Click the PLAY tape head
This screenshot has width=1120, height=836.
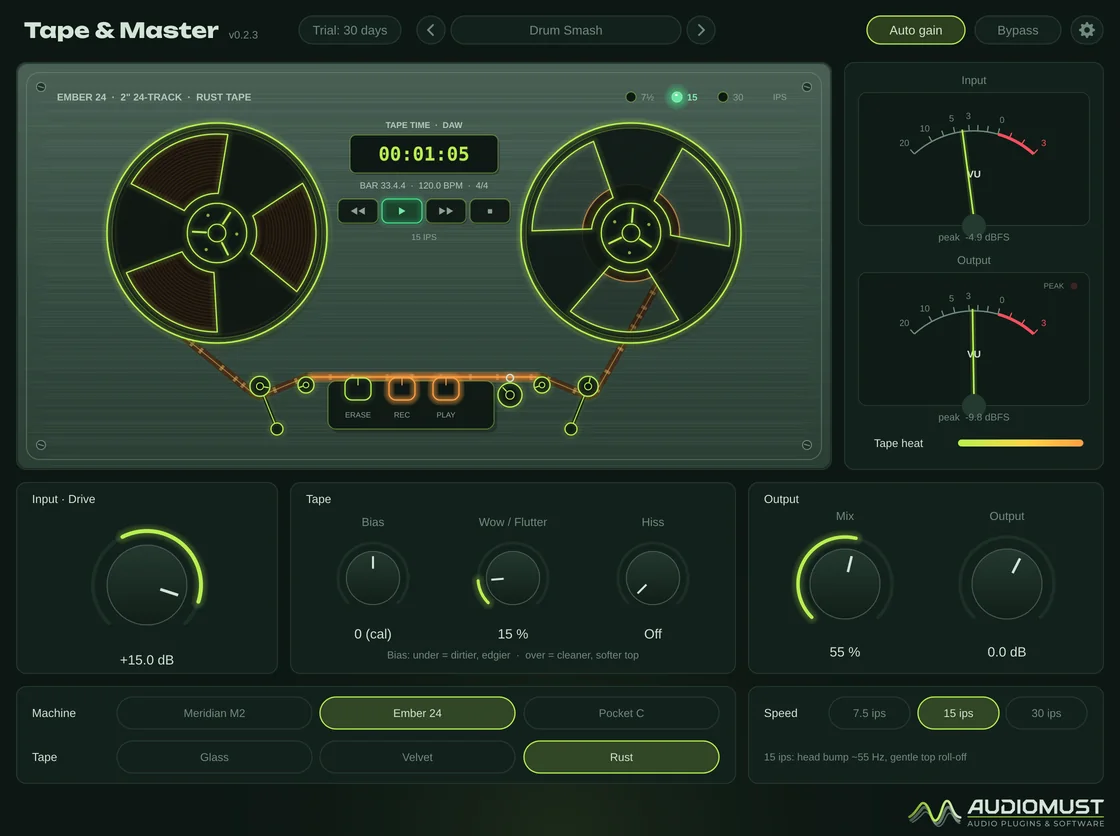pos(446,389)
